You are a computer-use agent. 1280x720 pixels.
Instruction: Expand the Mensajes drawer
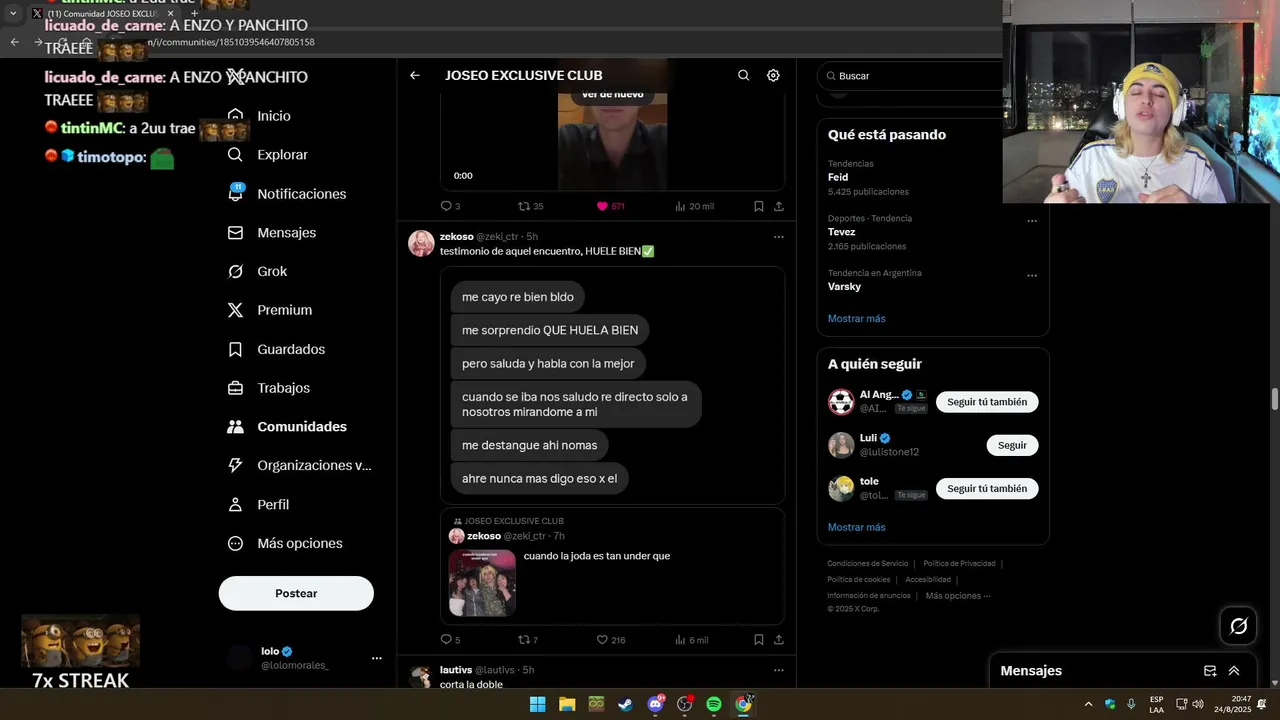pyautogui.click(x=1234, y=671)
